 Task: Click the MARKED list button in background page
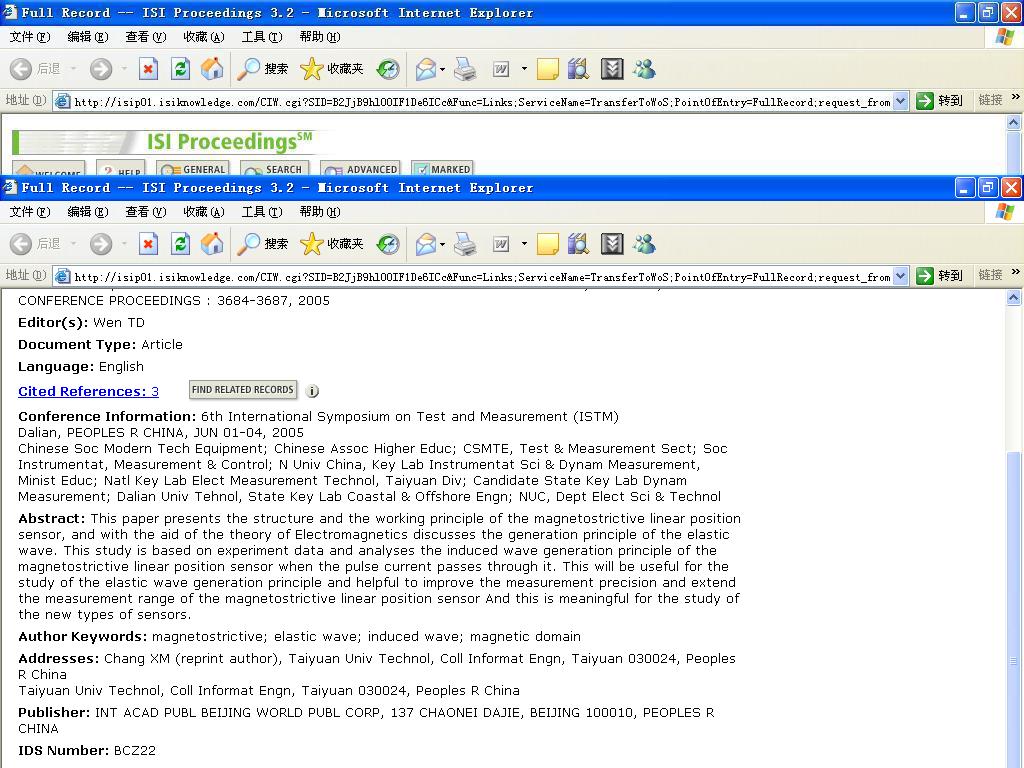[x=441, y=169]
